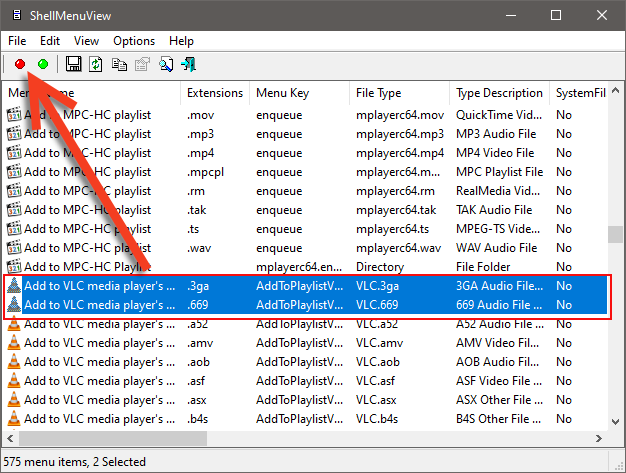Open the Options menu
Viewport: 626px width, 473px height.
(x=134, y=41)
